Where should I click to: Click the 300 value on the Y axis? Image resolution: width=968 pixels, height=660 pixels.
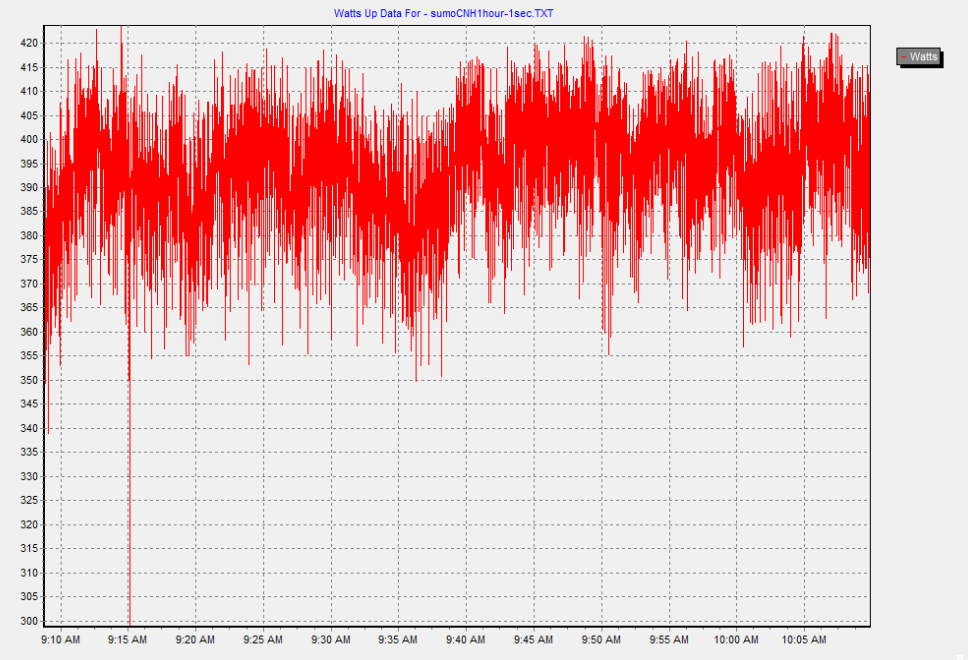click(x=29, y=621)
